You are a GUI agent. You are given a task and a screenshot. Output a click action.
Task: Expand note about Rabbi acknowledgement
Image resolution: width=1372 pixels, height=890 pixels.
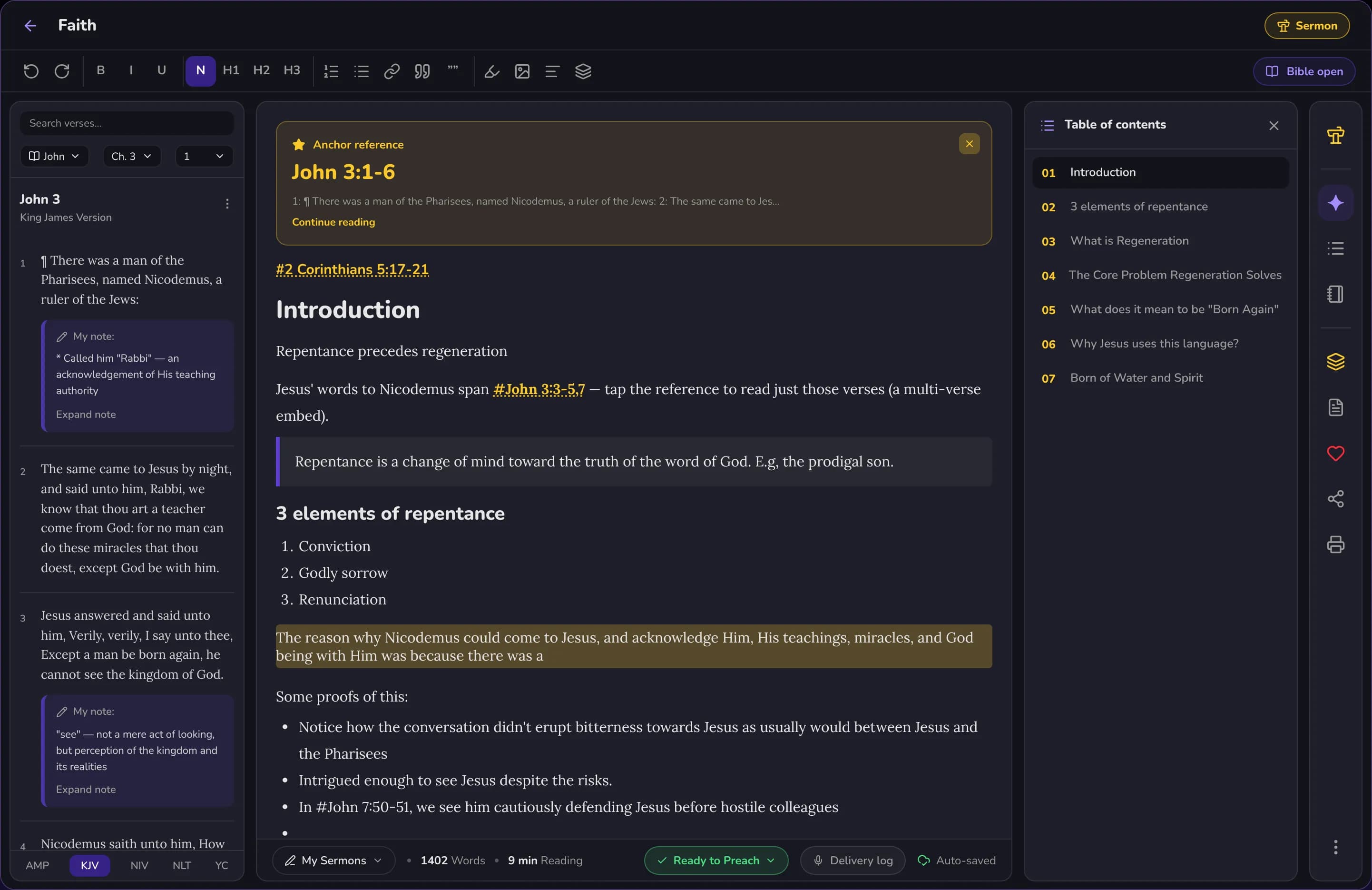[x=86, y=414]
